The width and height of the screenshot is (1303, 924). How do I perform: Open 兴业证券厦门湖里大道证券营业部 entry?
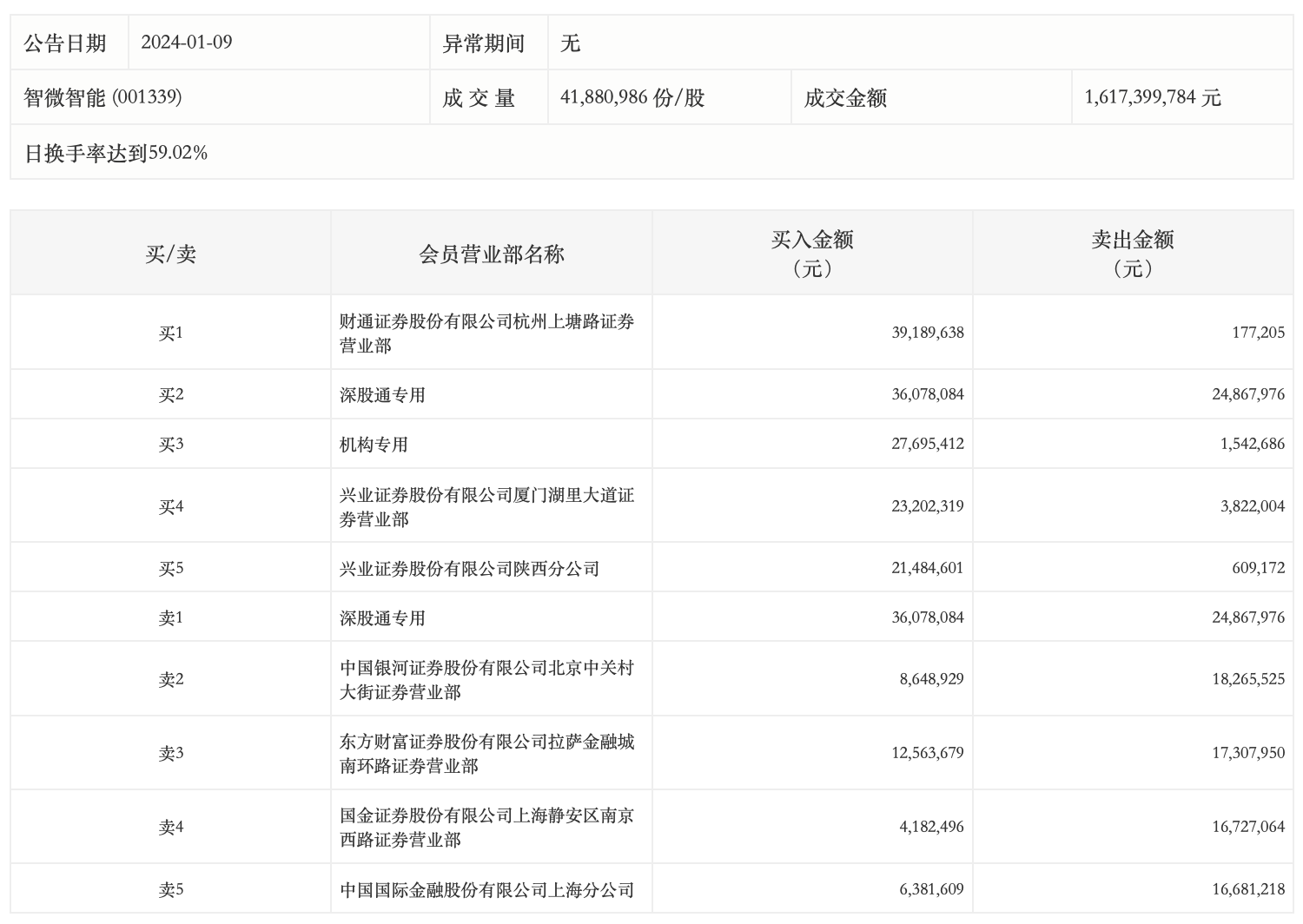click(x=486, y=507)
